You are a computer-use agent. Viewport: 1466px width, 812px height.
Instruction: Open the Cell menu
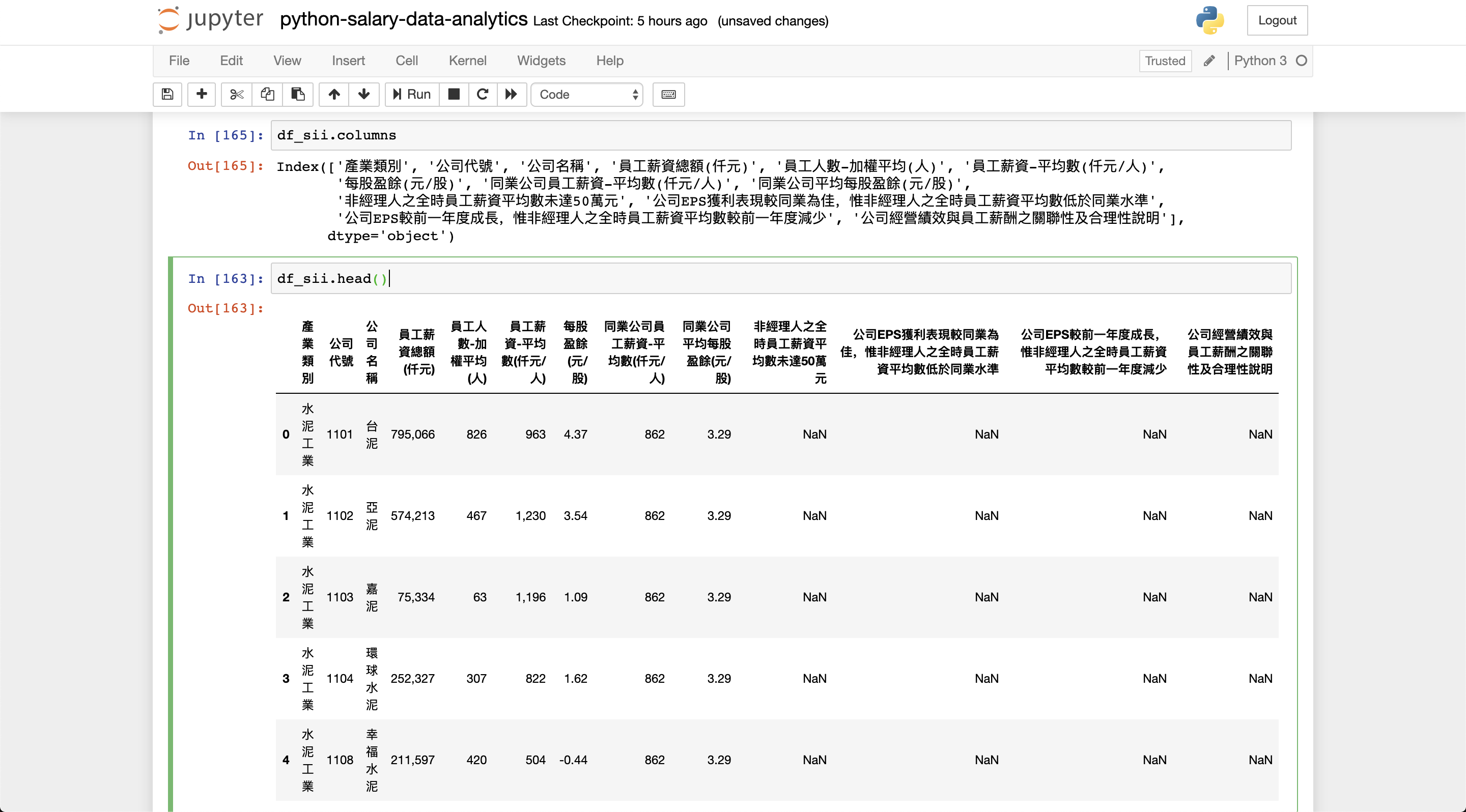click(407, 61)
